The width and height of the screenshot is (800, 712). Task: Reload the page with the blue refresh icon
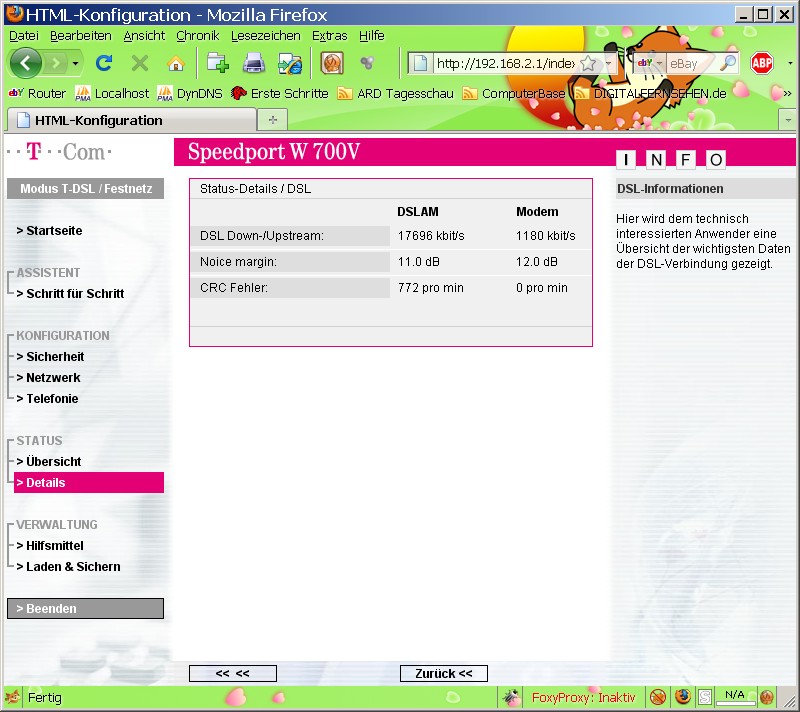pyautogui.click(x=104, y=63)
